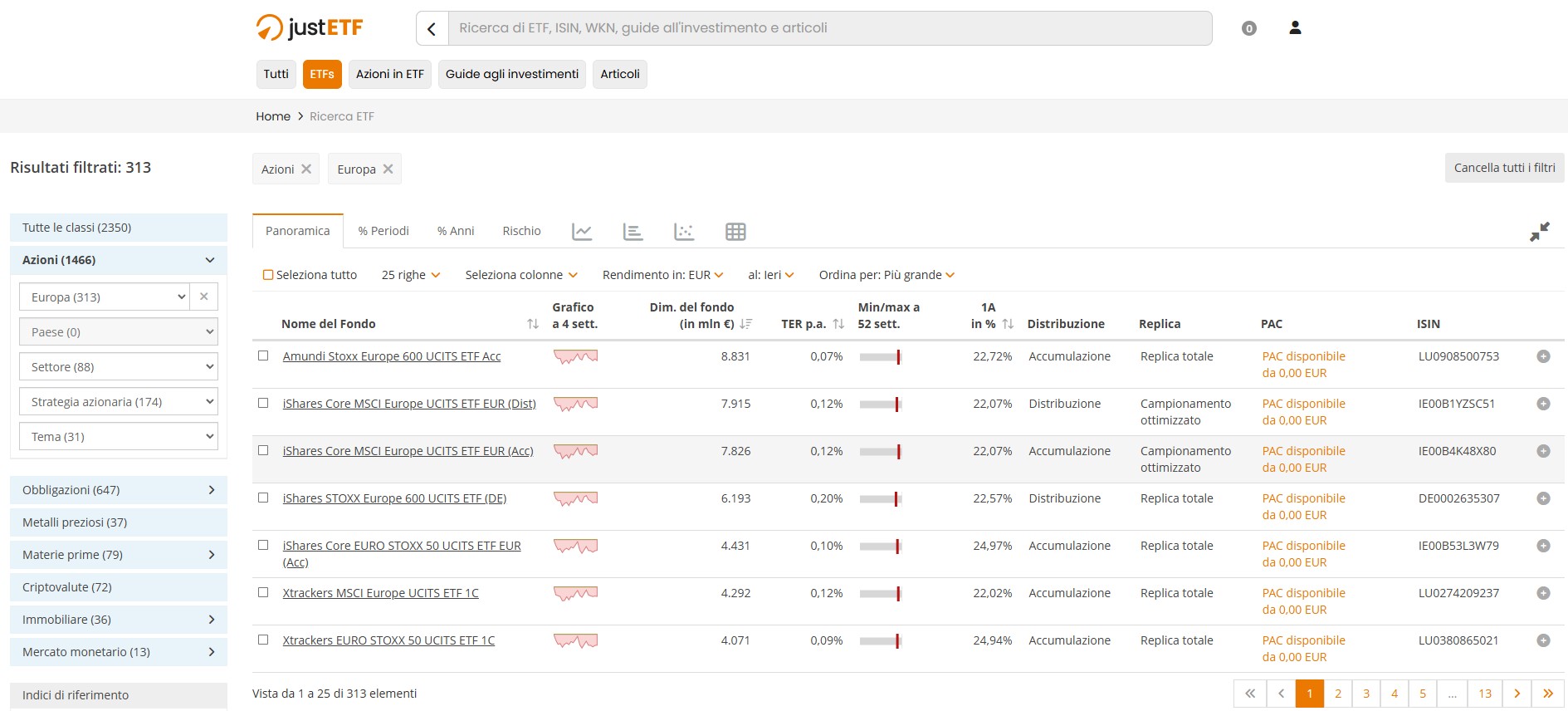Add iShares Core MSCI Europe Dist via plus
The height and width of the screenshot is (711, 1568).
(1543, 404)
